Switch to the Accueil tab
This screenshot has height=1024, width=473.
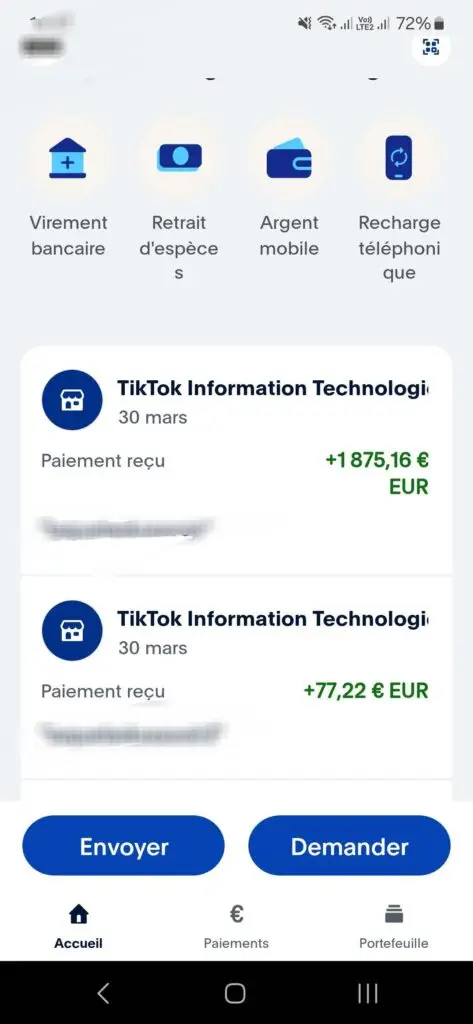click(78, 927)
